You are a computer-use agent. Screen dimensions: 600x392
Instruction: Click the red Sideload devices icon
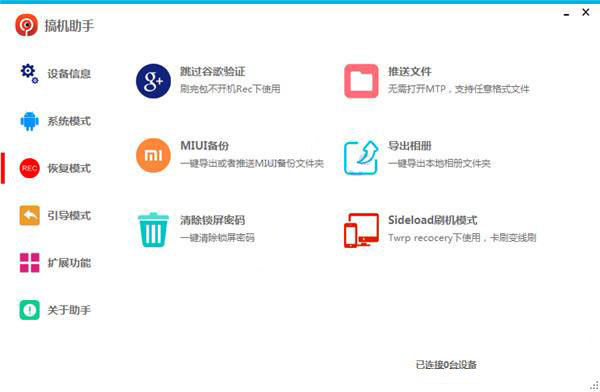point(361,230)
